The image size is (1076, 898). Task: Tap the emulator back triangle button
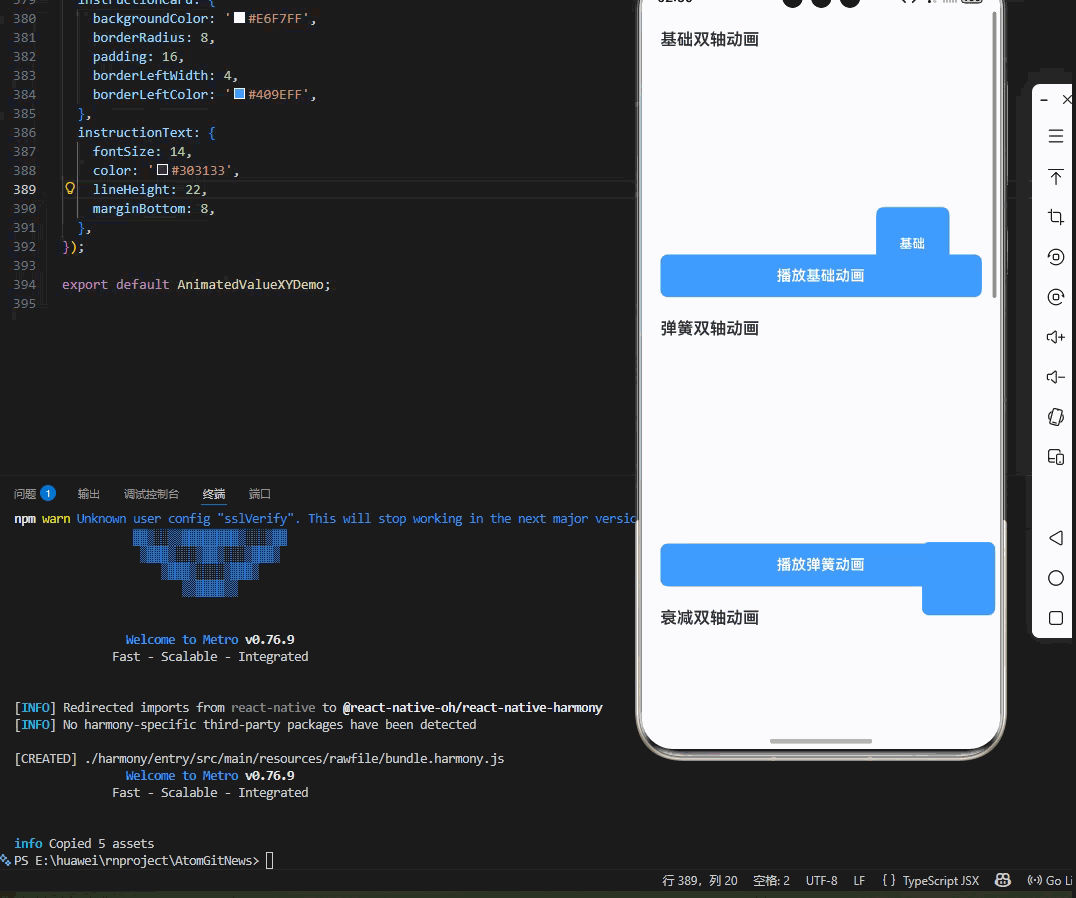(x=1055, y=538)
